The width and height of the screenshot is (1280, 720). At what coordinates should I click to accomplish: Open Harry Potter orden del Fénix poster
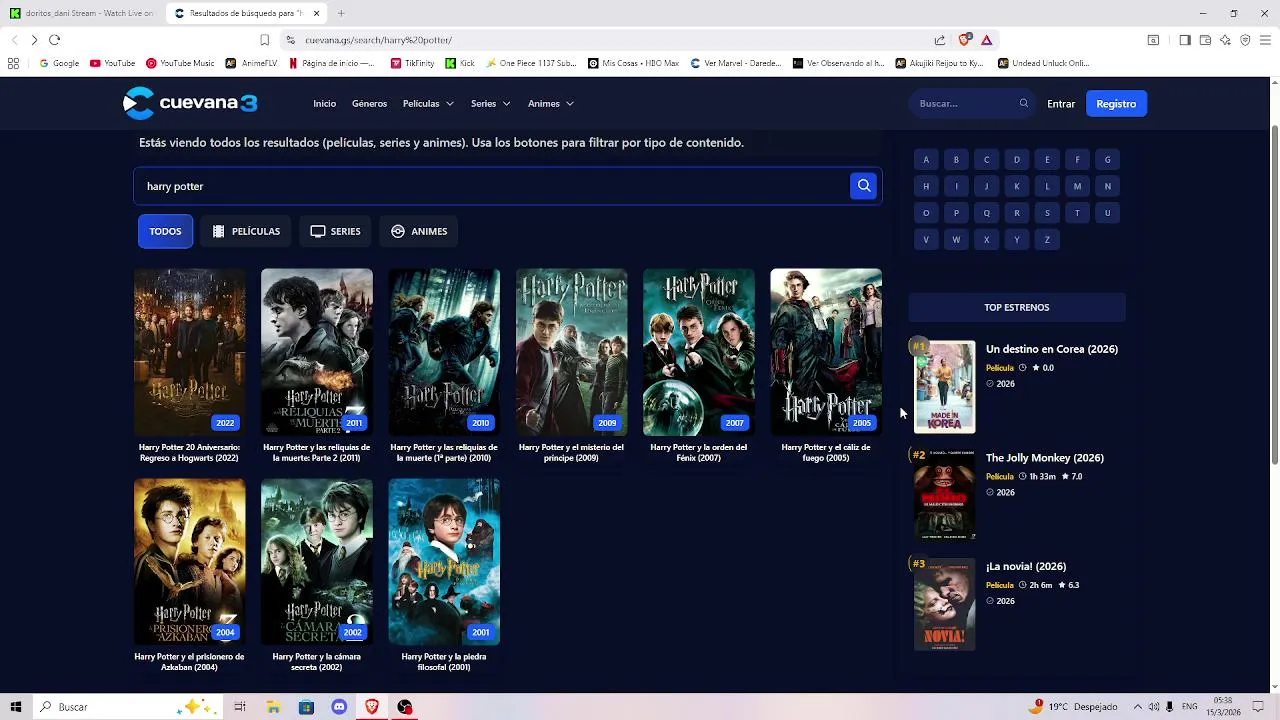pos(698,351)
